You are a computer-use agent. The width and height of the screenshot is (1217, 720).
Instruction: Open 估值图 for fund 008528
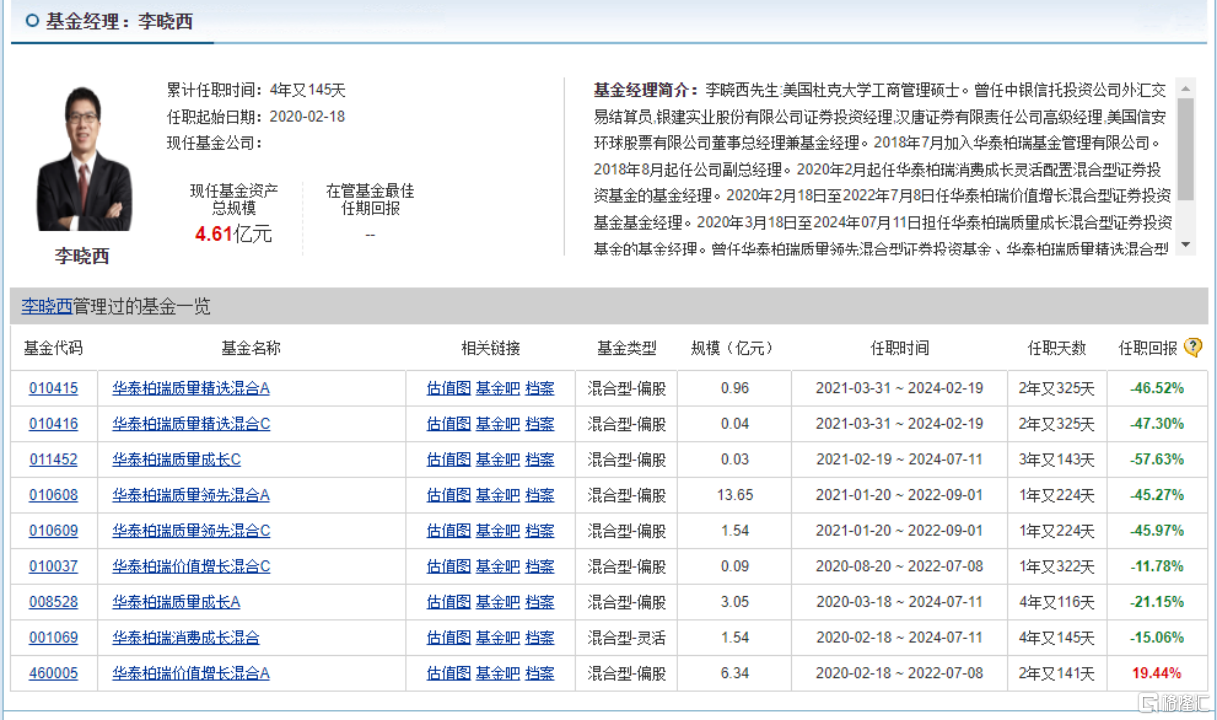tap(448, 602)
